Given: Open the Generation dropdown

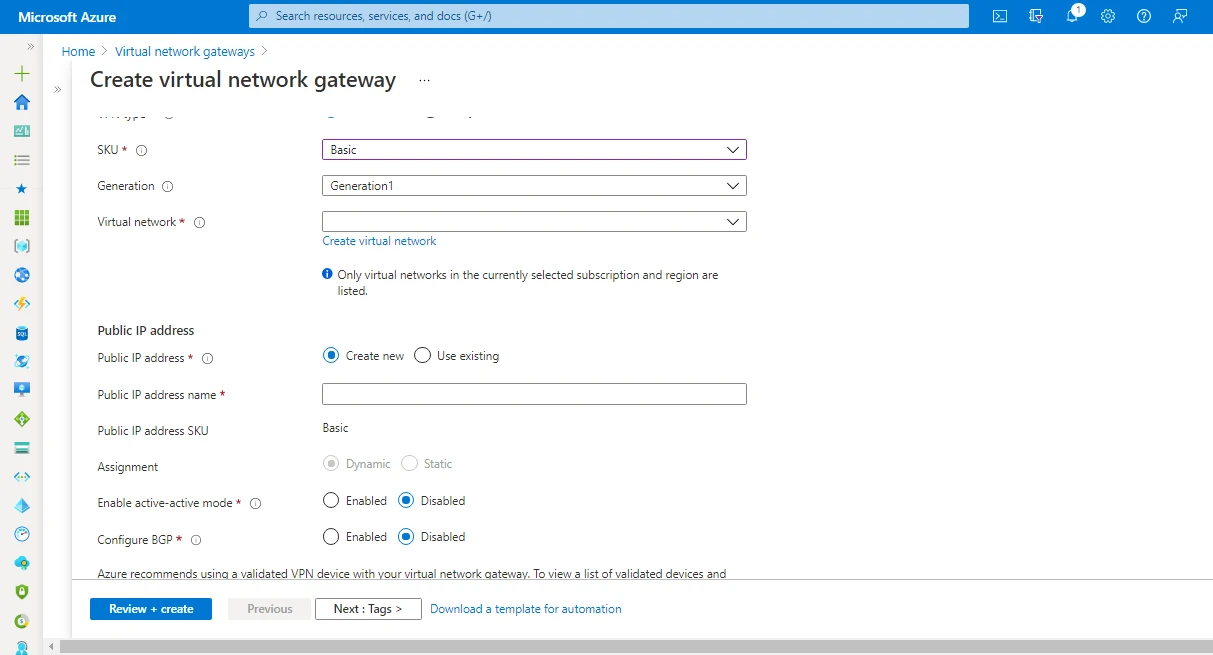Looking at the screenshot, I should pyautogui.click(x=534, y=185).
